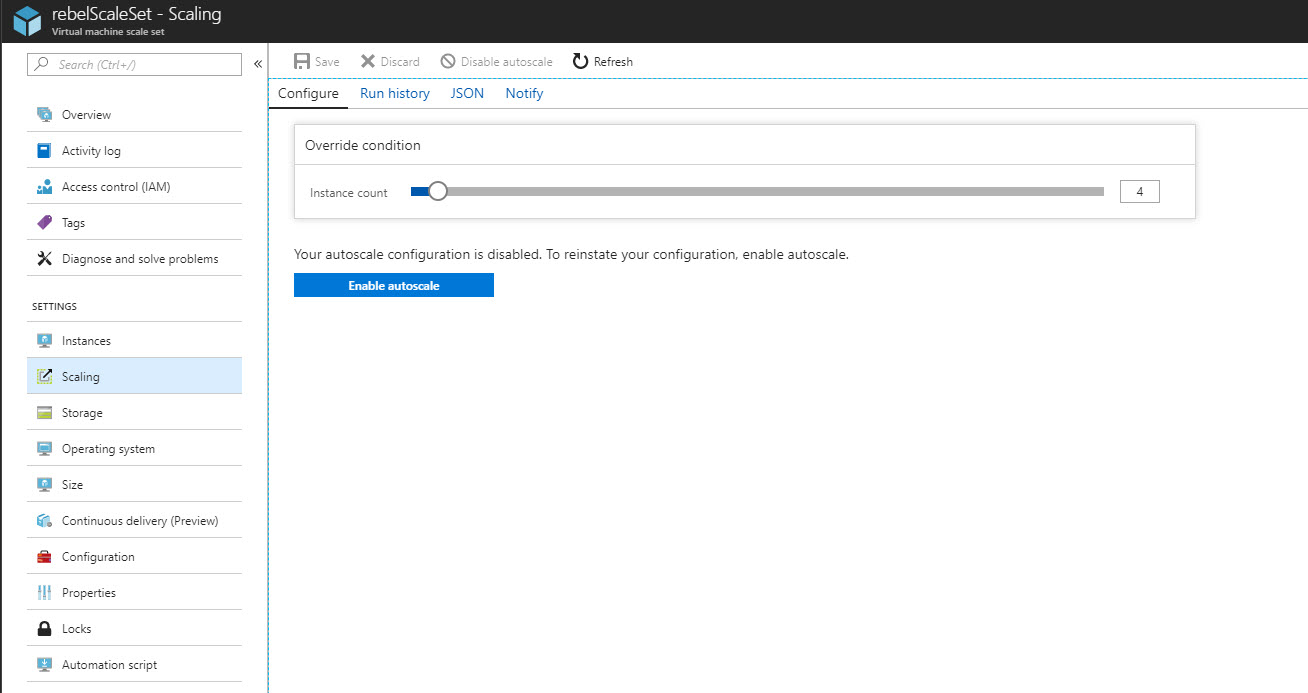Click the instance count number field
Image resolution: width=1308 pixels, height=693 pixels.
(1140, 191)
